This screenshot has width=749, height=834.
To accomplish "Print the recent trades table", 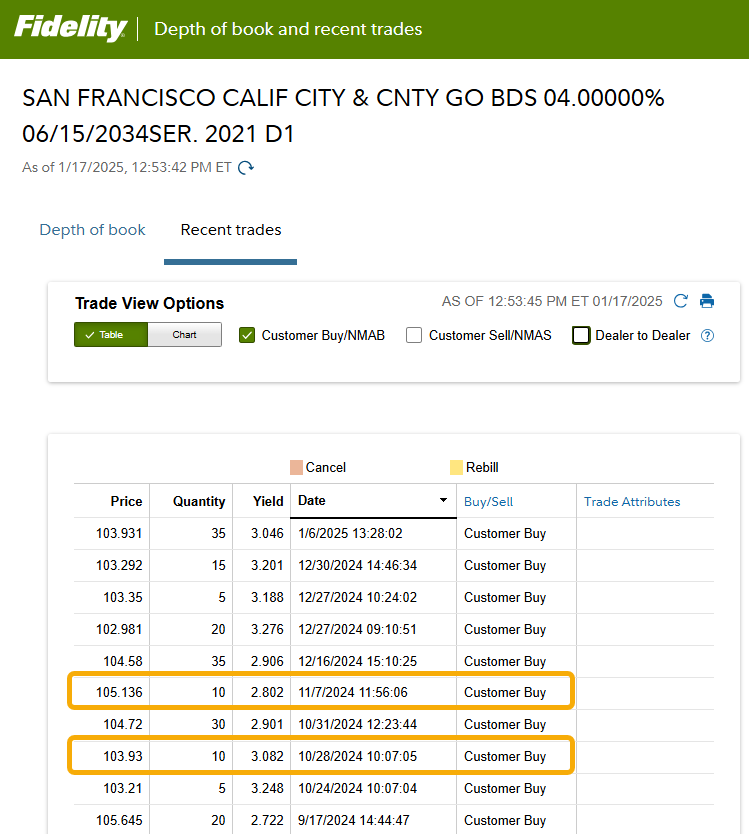I will 707,301.
